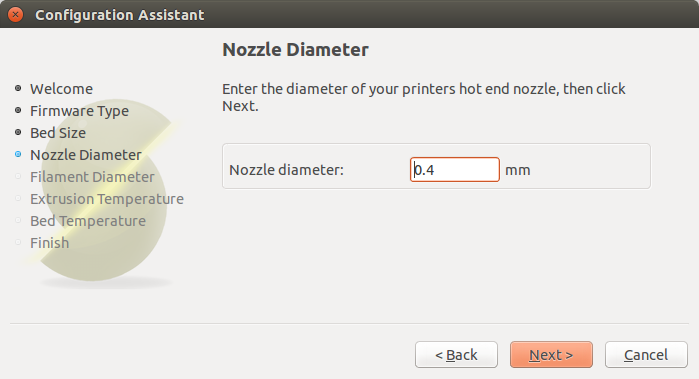Go back with the Back button
Screen dimensions: 699x379
click(x=456, y=355)
